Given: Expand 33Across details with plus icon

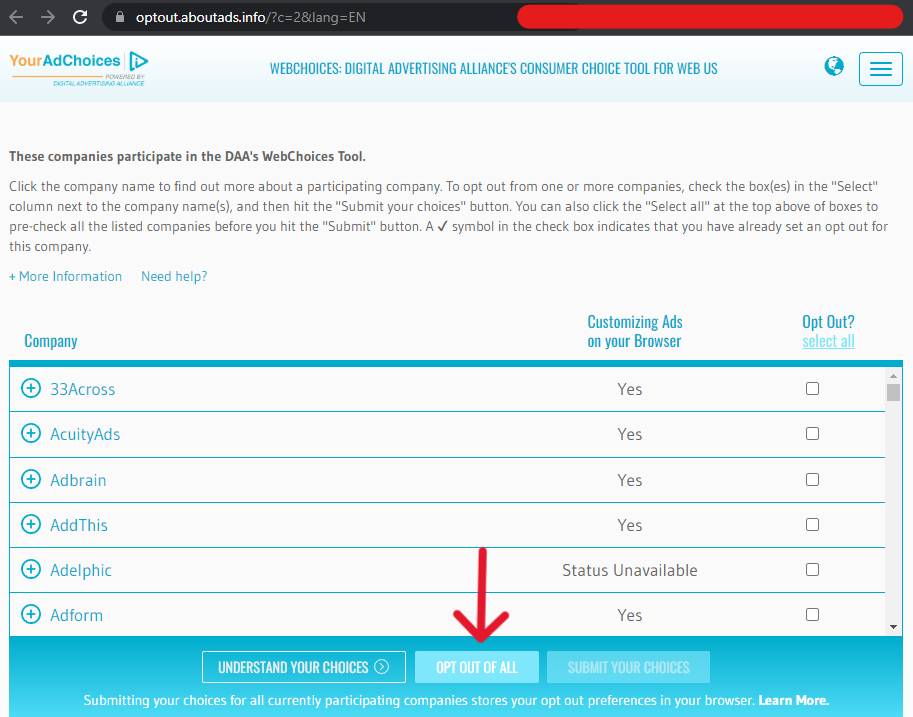Looking at the screenshot, I should pyautogui.click(x=31, y=388).
